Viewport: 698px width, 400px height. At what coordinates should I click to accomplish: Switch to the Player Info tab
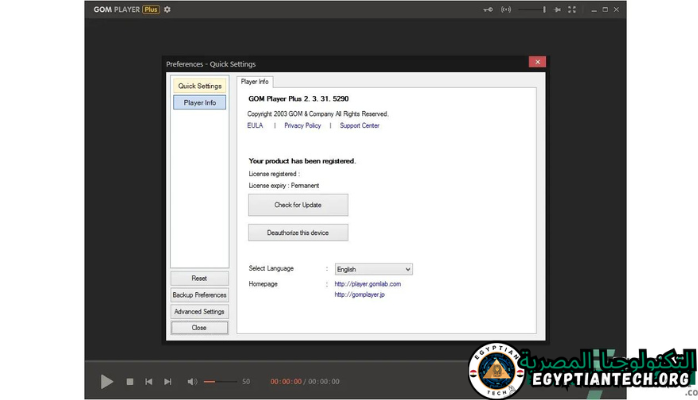click(254, 81)
